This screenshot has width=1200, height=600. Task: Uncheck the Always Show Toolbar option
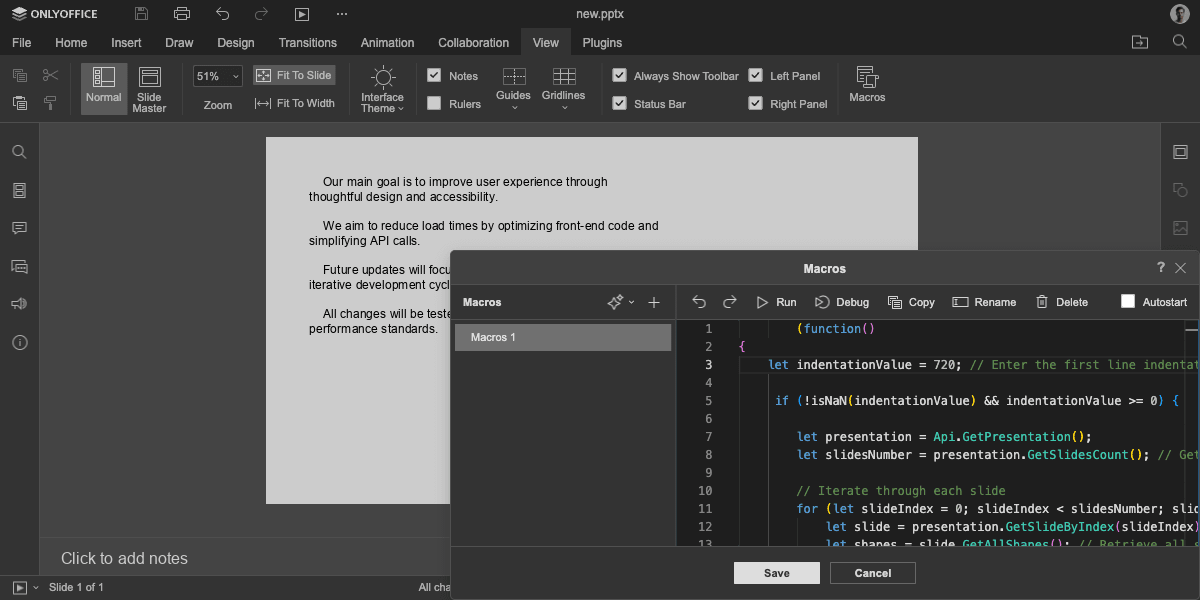pyautogui.click(x=620, y=76)
